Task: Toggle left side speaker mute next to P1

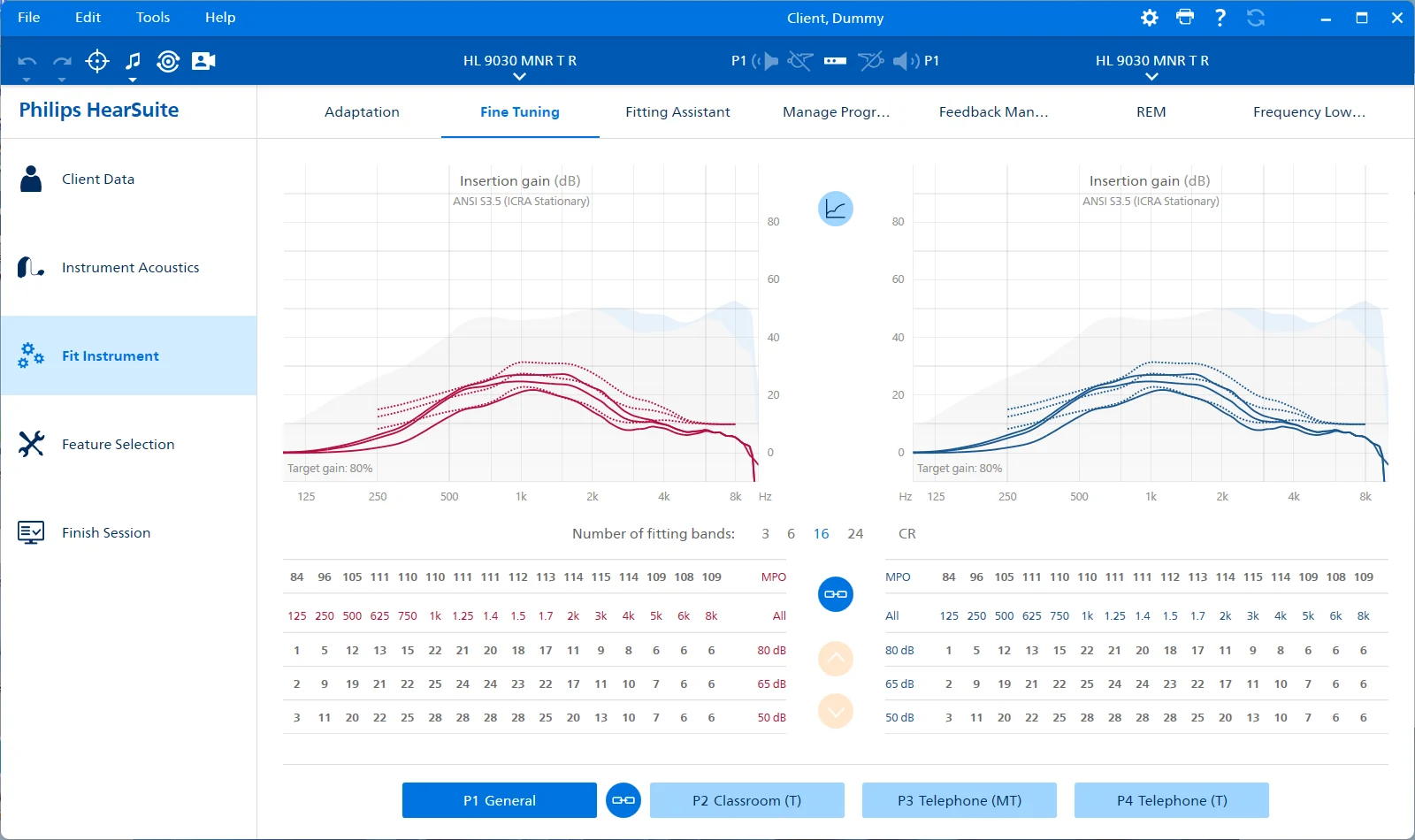Action: coord(766,61)
